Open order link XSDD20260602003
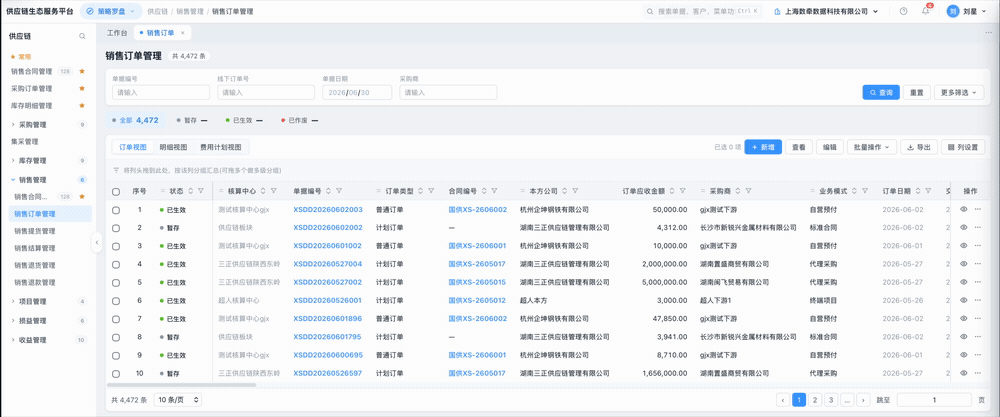This screenshot has width=1000, height=417. (x=328, y=210)
